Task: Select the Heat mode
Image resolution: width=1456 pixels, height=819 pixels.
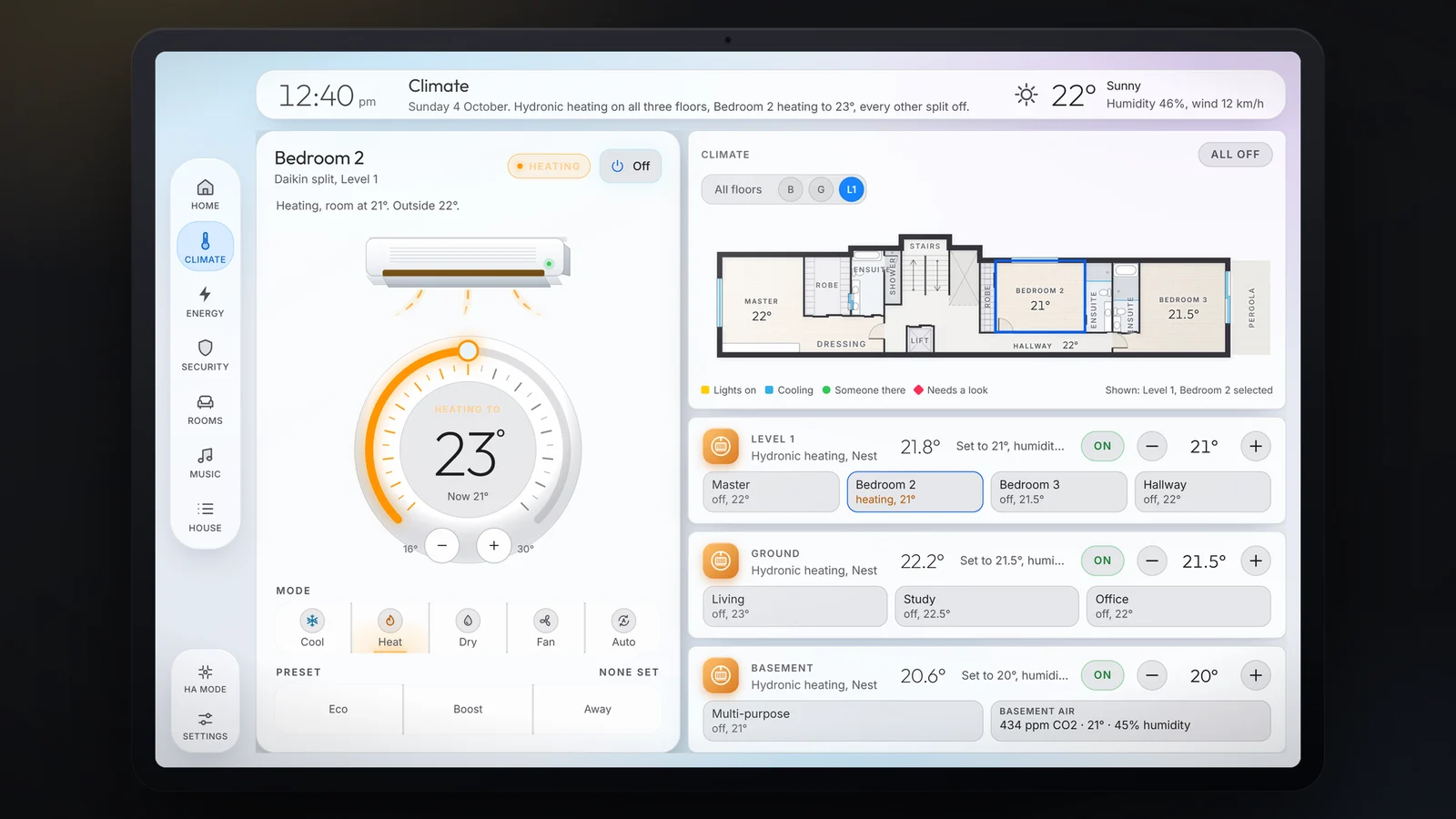Action: click(x=389, y=627)
